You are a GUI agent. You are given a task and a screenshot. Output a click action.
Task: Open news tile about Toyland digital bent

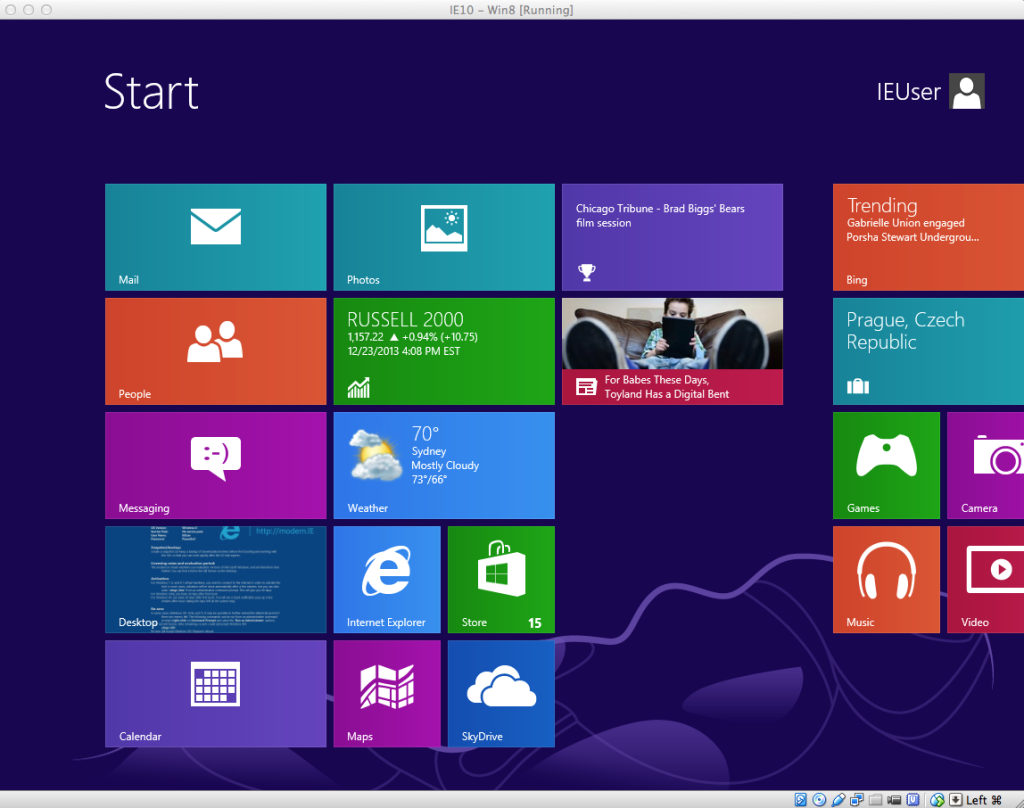[x=673, y=351]
